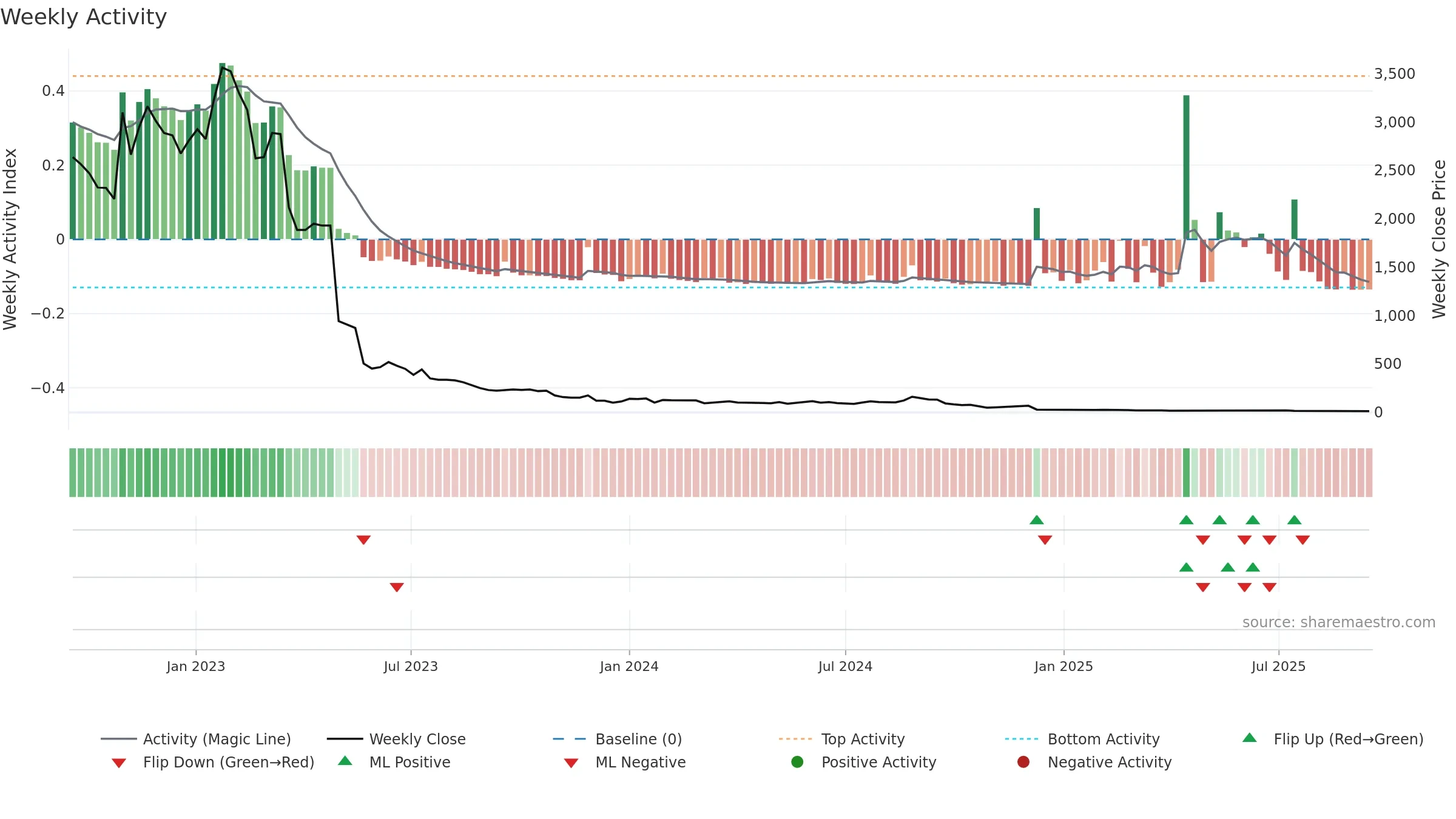The width and height of the screenshot is (1456, 819).
Task: Toggle the Flip Up (Red→Green) legend entry
Action: point(1332,739)
